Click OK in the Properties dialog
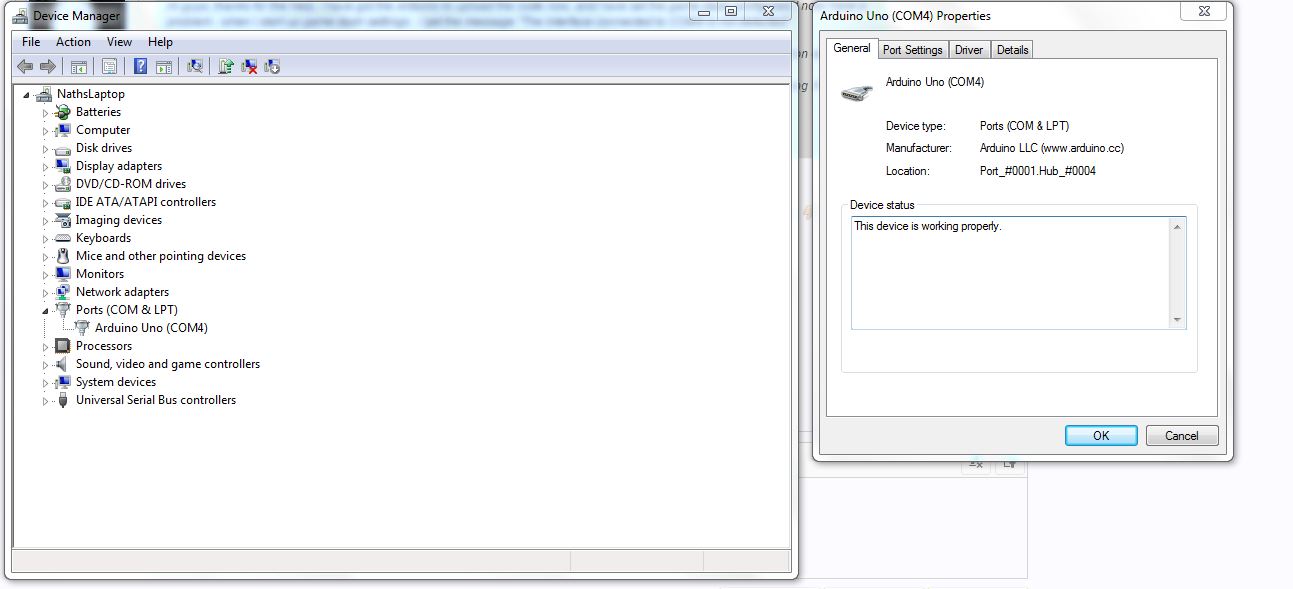Screen dimensions: 1293x589 coord(1101,435)
